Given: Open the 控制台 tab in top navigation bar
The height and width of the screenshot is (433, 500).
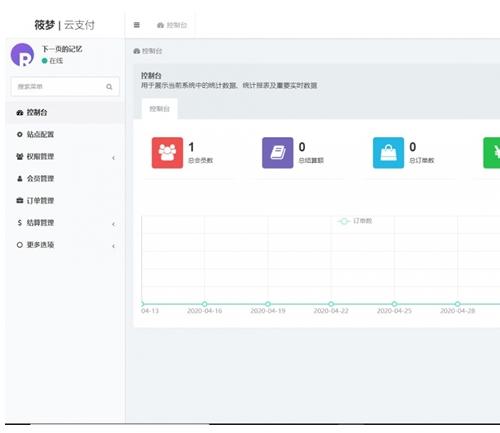Looking at the screenshot, I should point(172,25).
